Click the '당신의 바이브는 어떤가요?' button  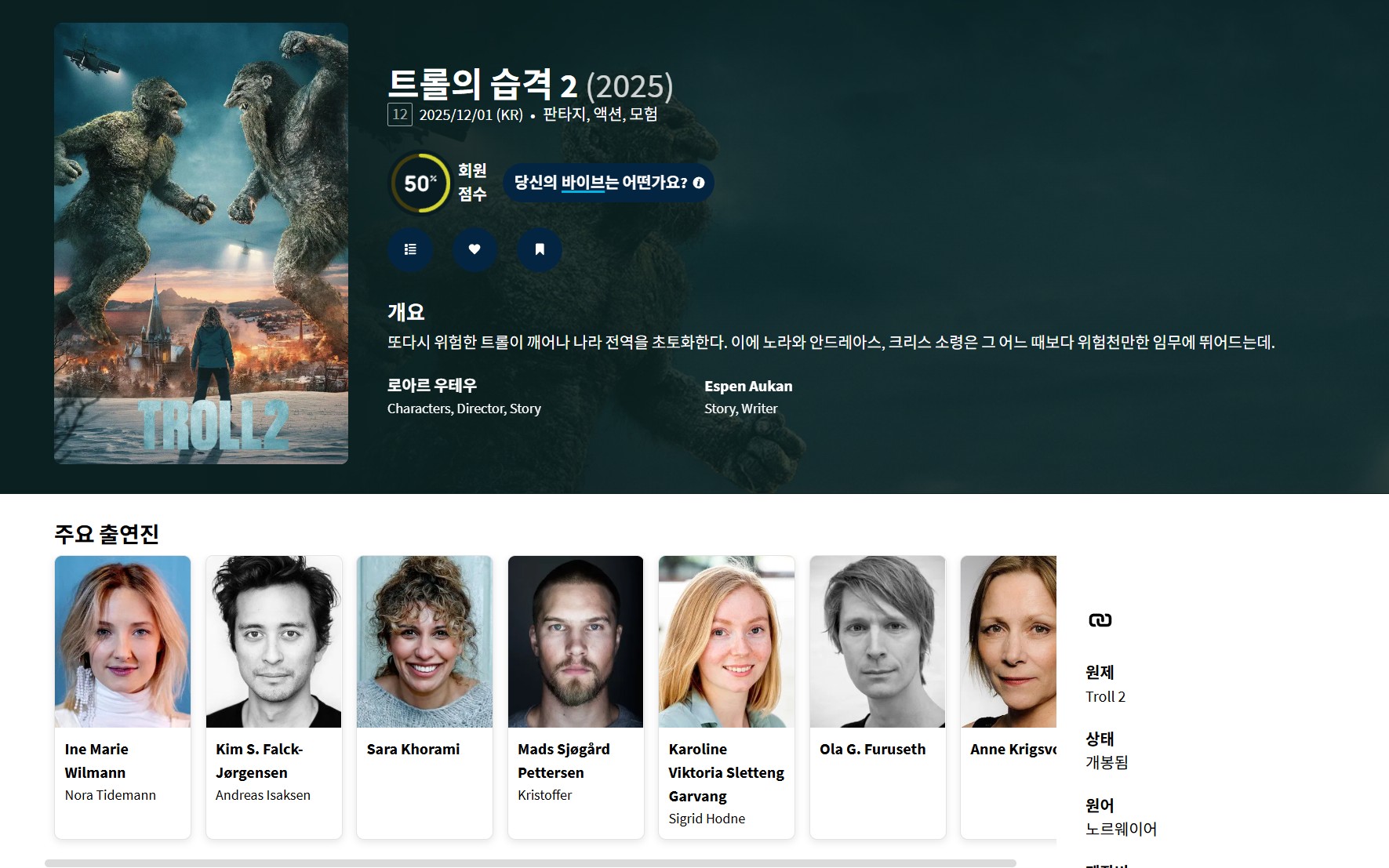pos(600,183)
